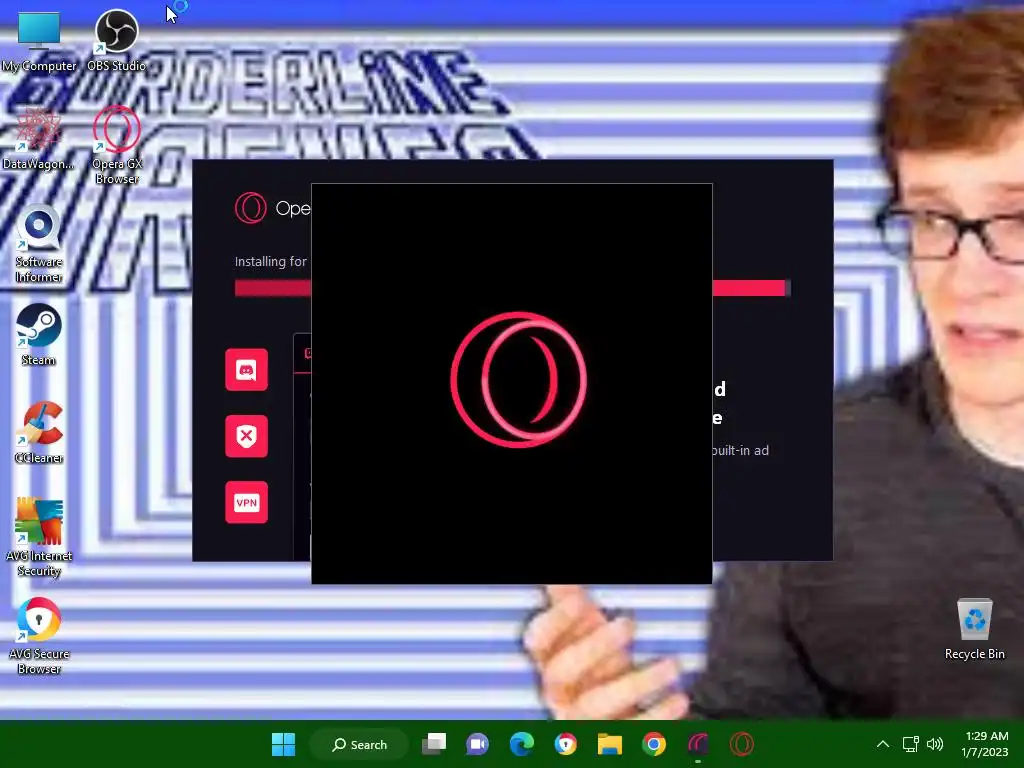Open AVG Secure Browser shortcut
Viewport: 1024px width, 768px height.
(39, 636)
